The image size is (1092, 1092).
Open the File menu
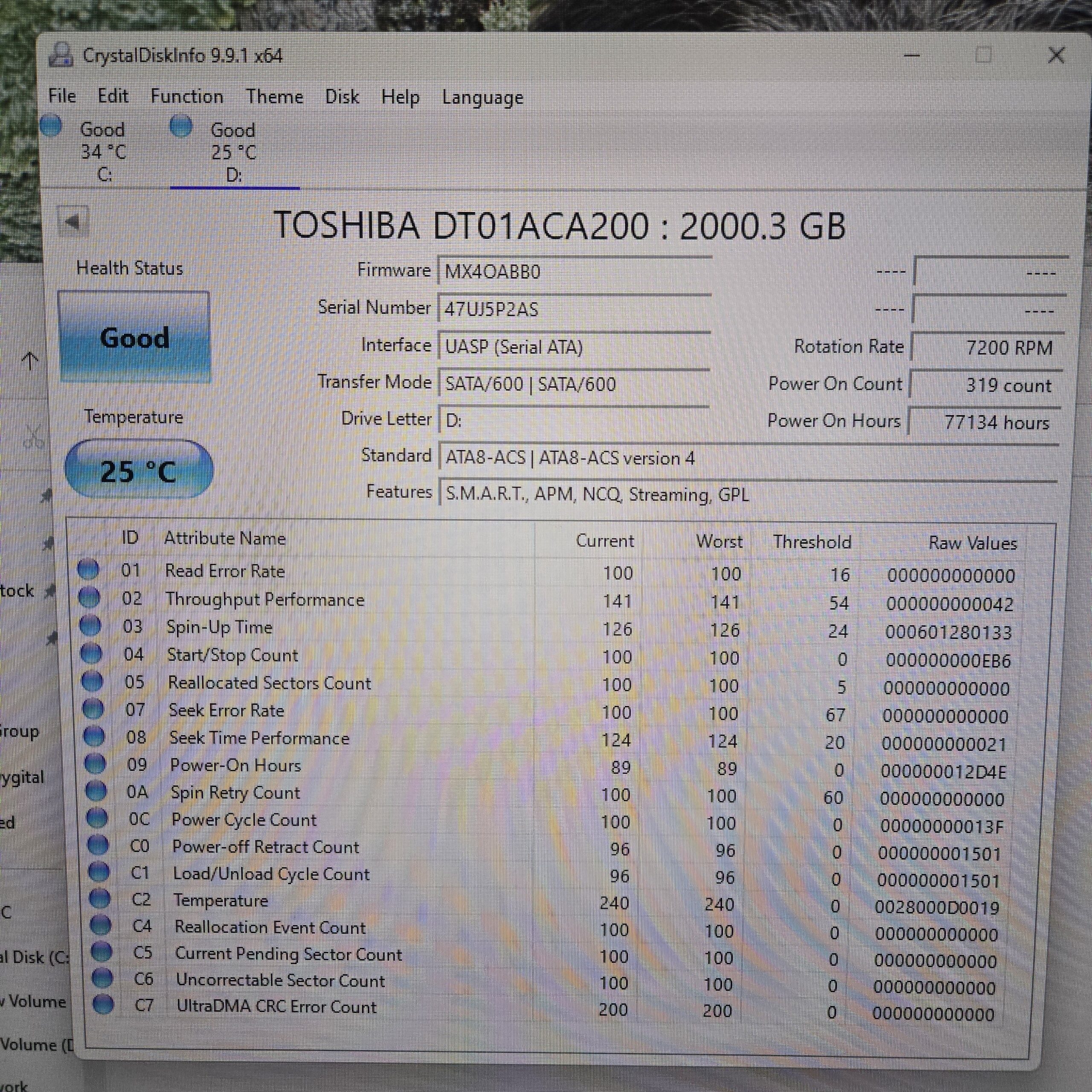point(62,96)
